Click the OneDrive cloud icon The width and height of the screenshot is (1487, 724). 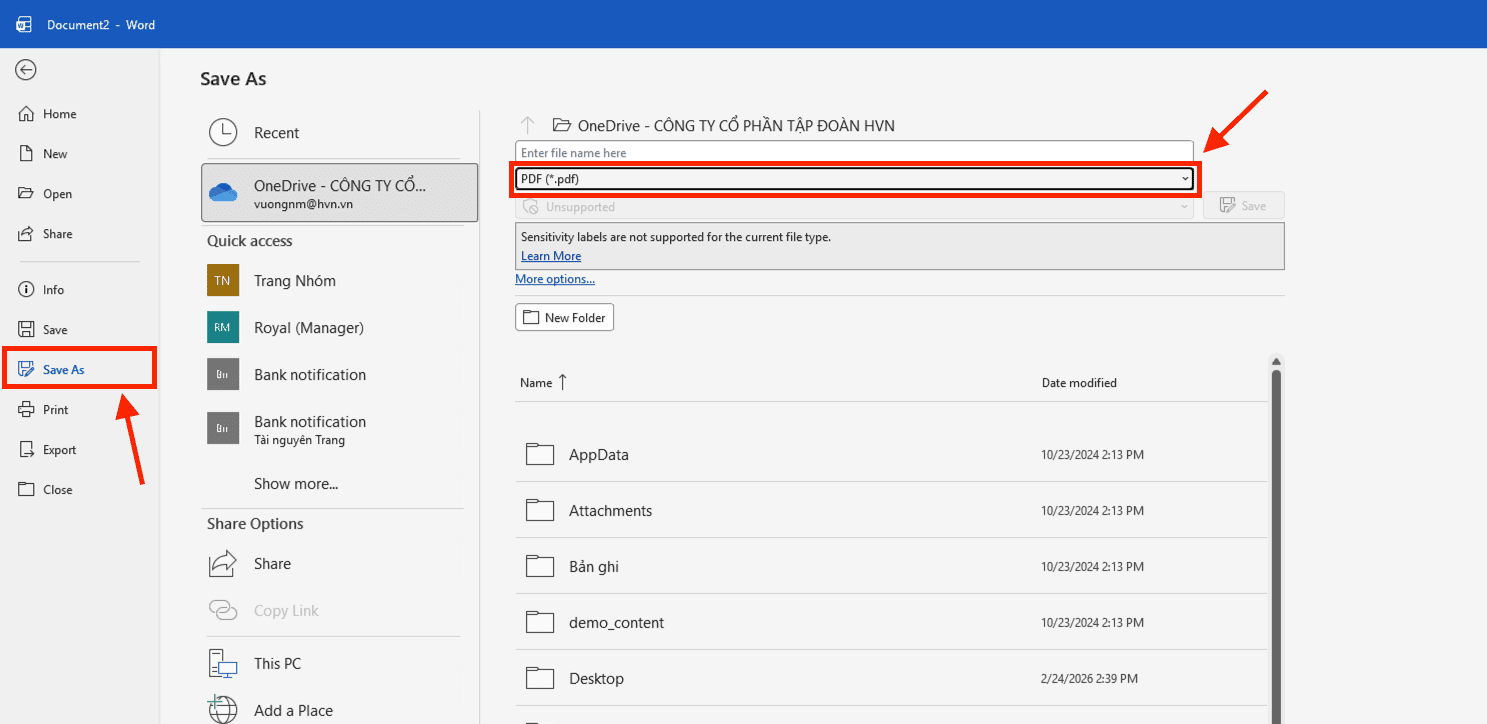click(x=222, y=193)
